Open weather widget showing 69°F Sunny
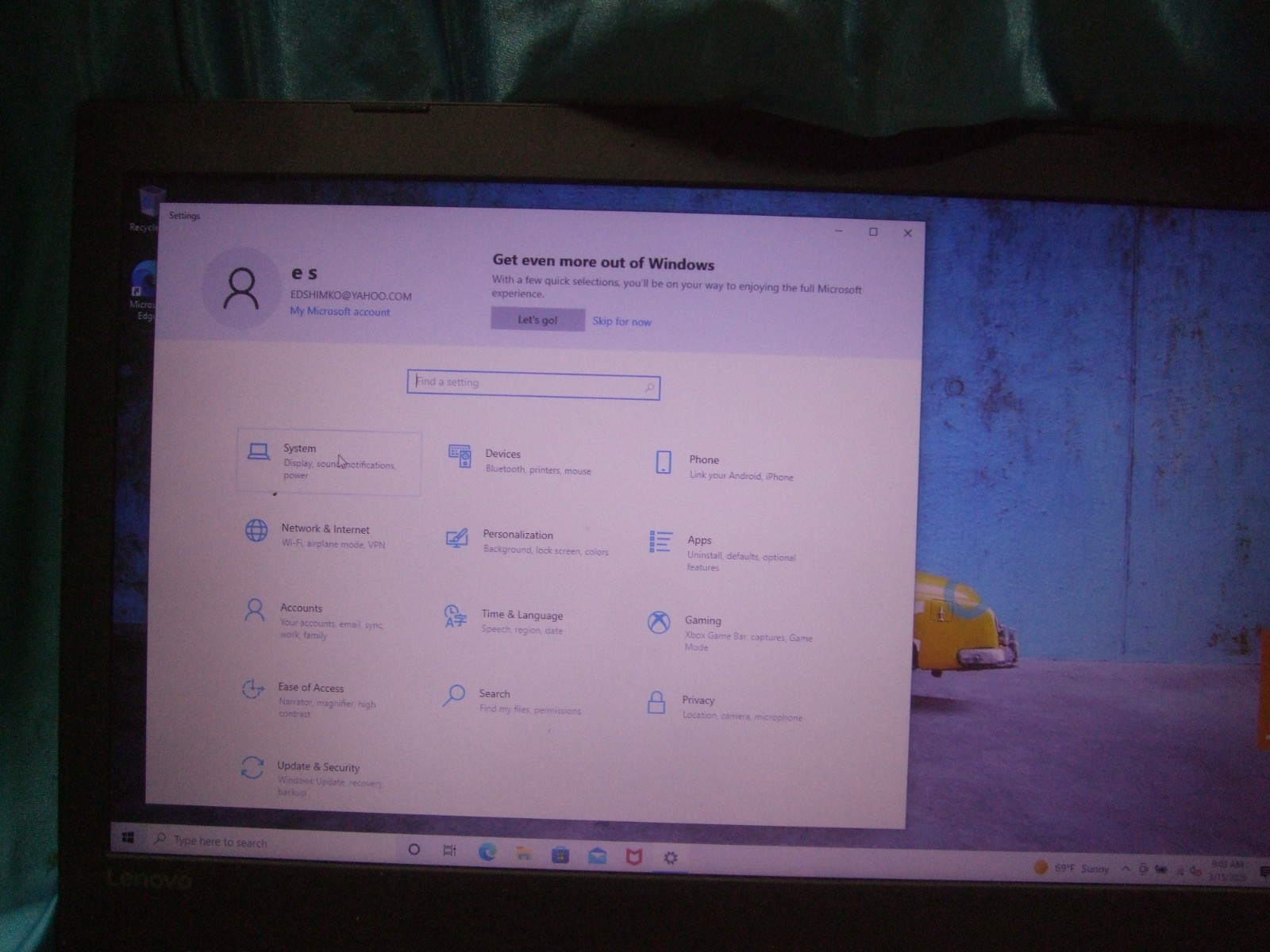 1072,868
